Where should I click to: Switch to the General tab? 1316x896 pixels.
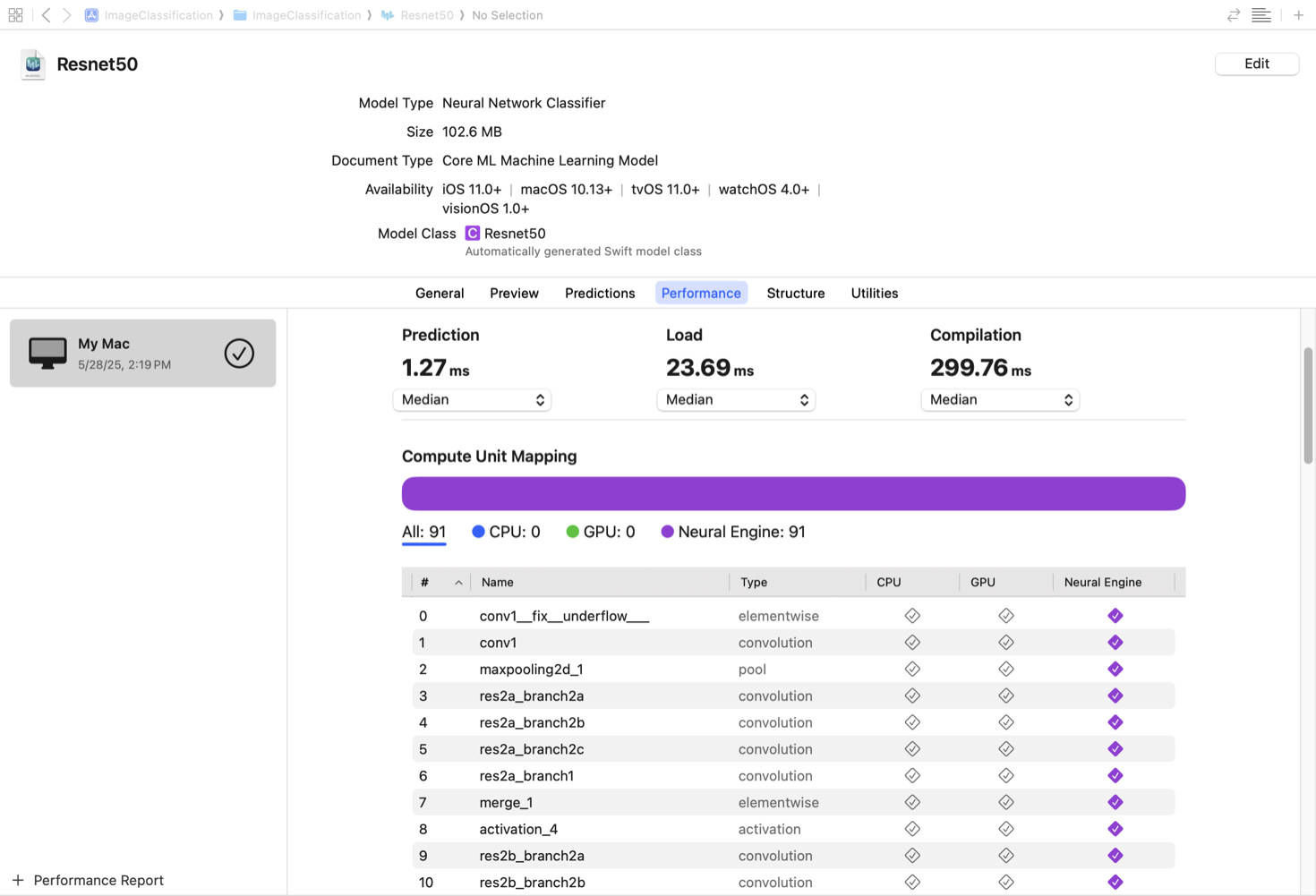[x=440, y=294]
